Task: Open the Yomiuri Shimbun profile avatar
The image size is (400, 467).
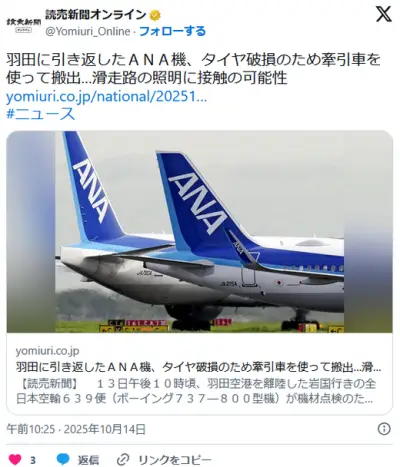Action: coord(24,24)
